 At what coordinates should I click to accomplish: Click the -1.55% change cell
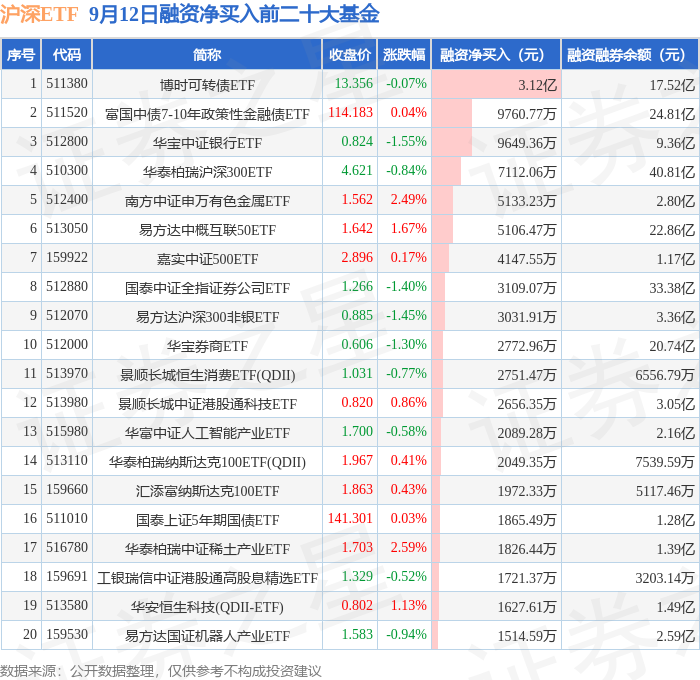406,142
